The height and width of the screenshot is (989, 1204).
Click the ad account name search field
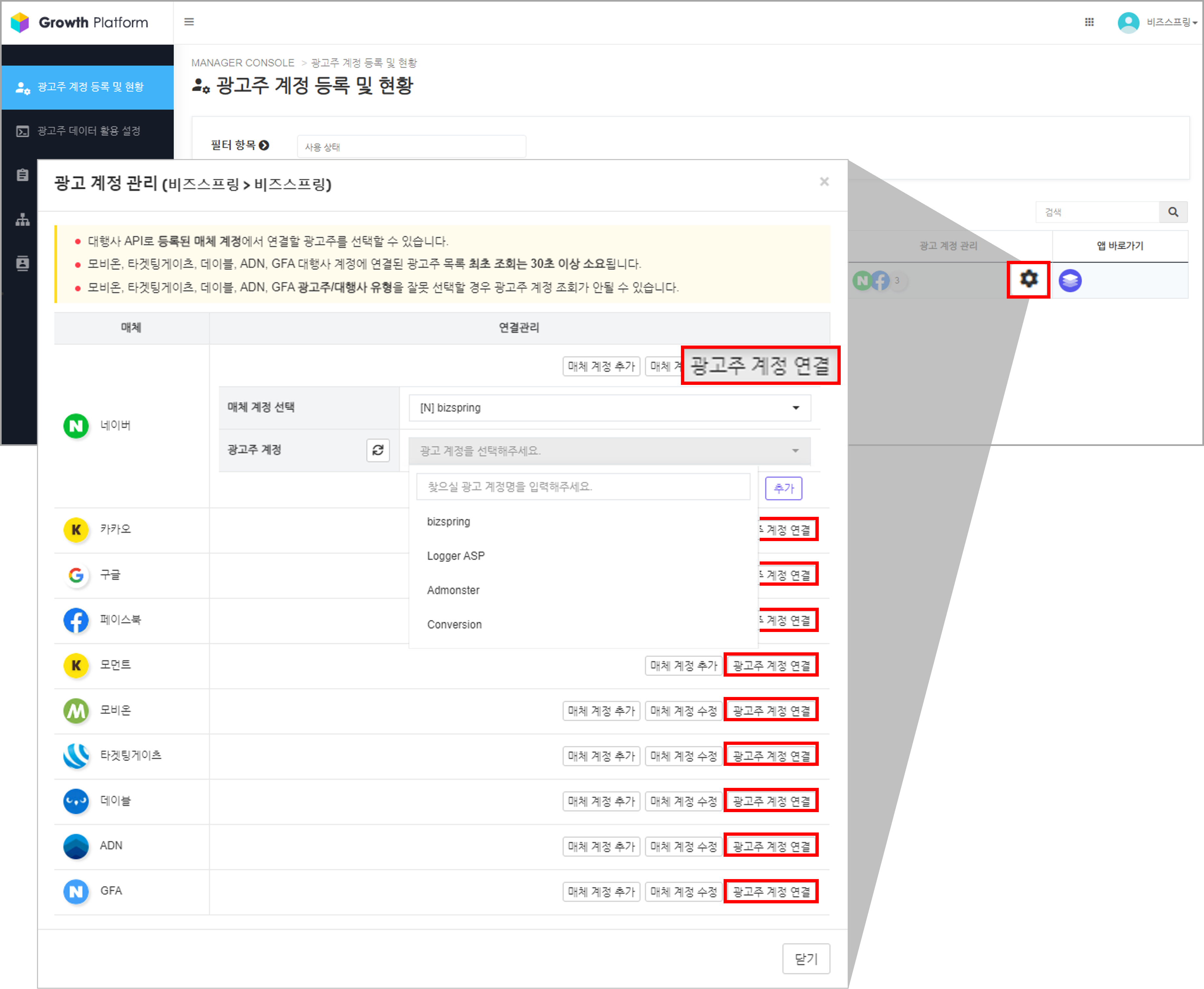pos(582,487)
